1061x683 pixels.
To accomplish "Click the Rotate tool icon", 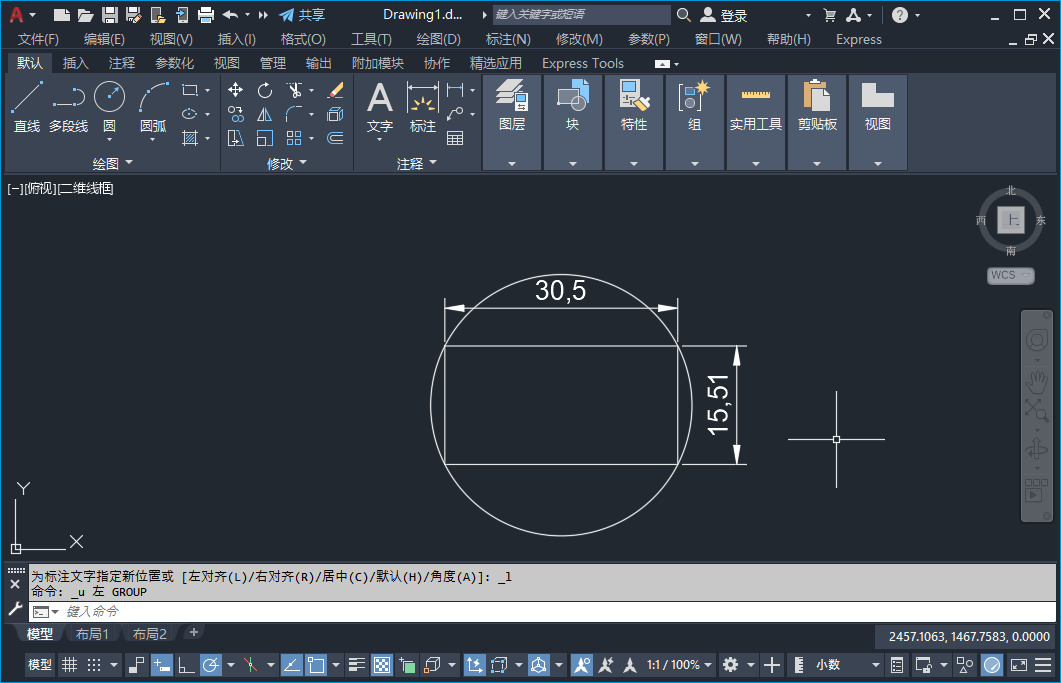I will (x=265, y=90).
